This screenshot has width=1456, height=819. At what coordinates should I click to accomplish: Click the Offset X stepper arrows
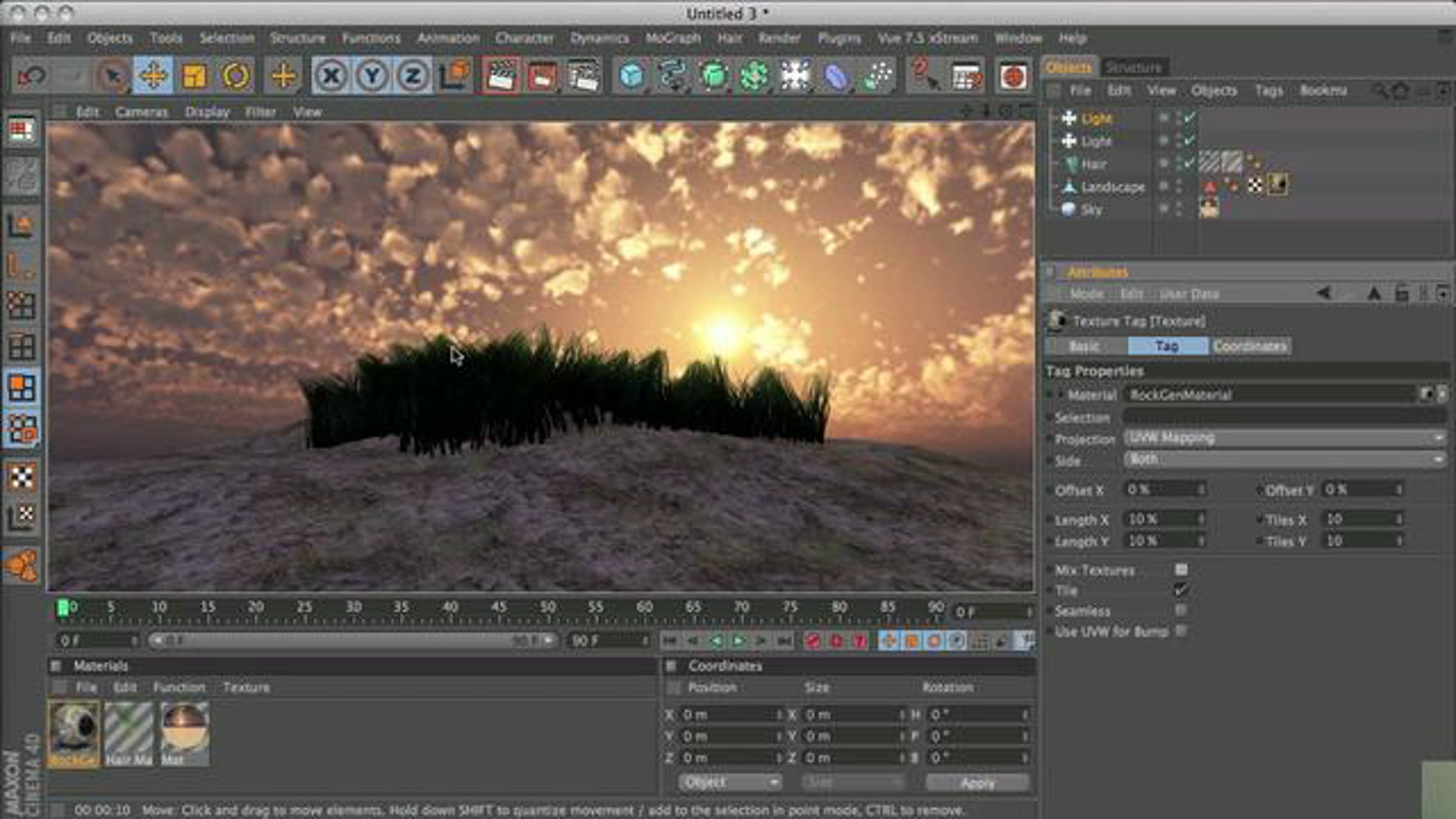pyautogui.click(x=1201, y=490)
